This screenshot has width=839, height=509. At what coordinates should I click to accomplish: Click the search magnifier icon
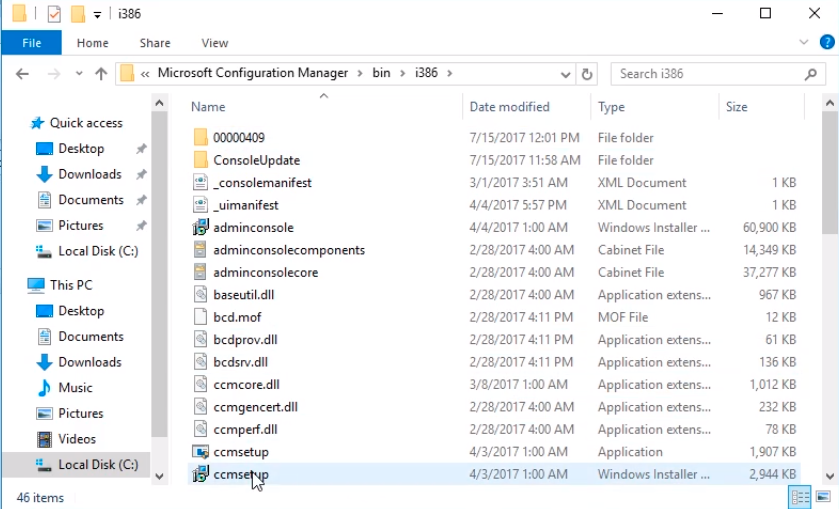point(811,74)
